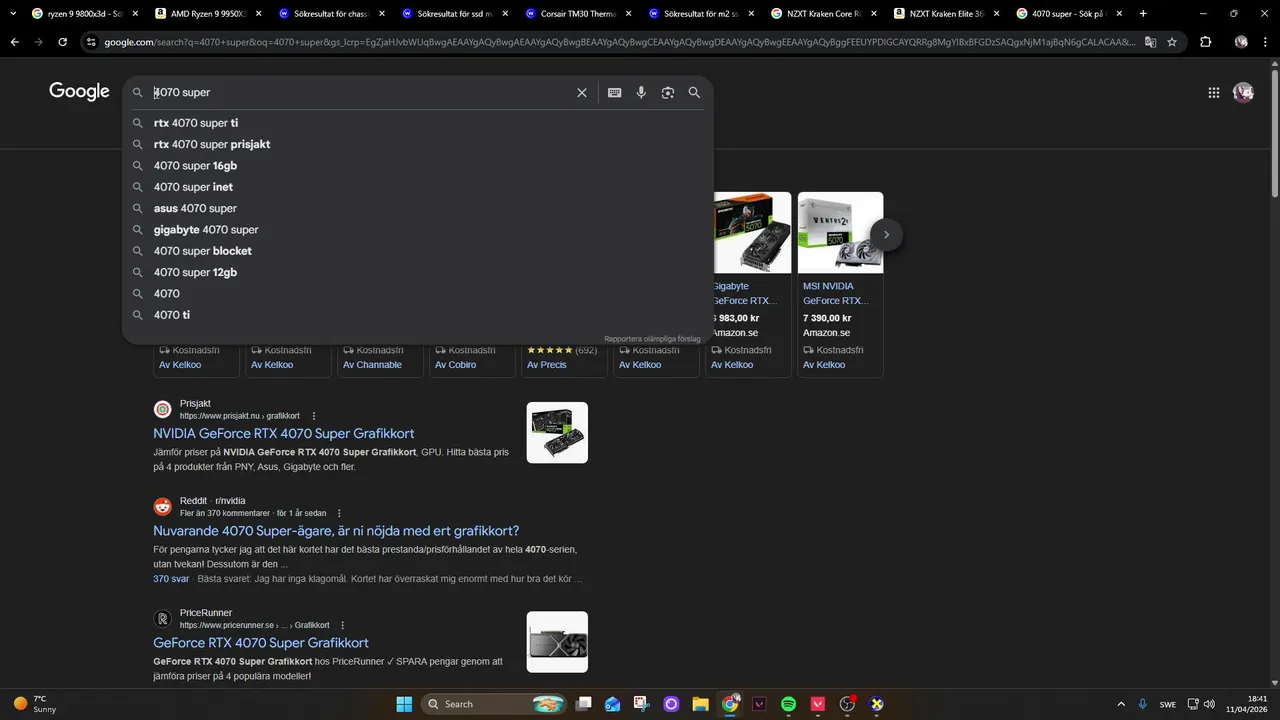Open PriceRunner result thumbnail image
The width and height of the screenshot is (1280, 720).
point(557,642)
